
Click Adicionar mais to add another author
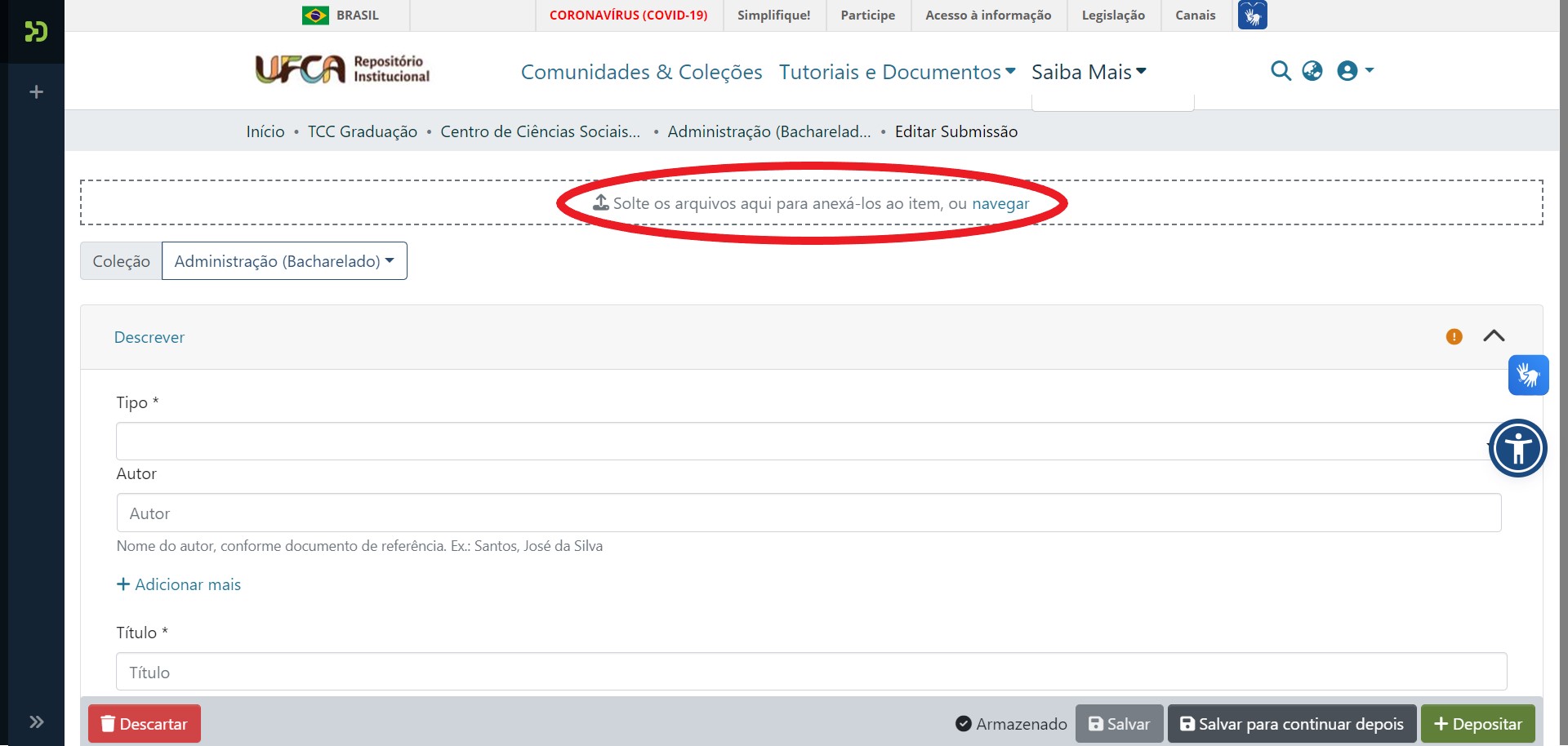pyautogui.click(x=179, y=584)
